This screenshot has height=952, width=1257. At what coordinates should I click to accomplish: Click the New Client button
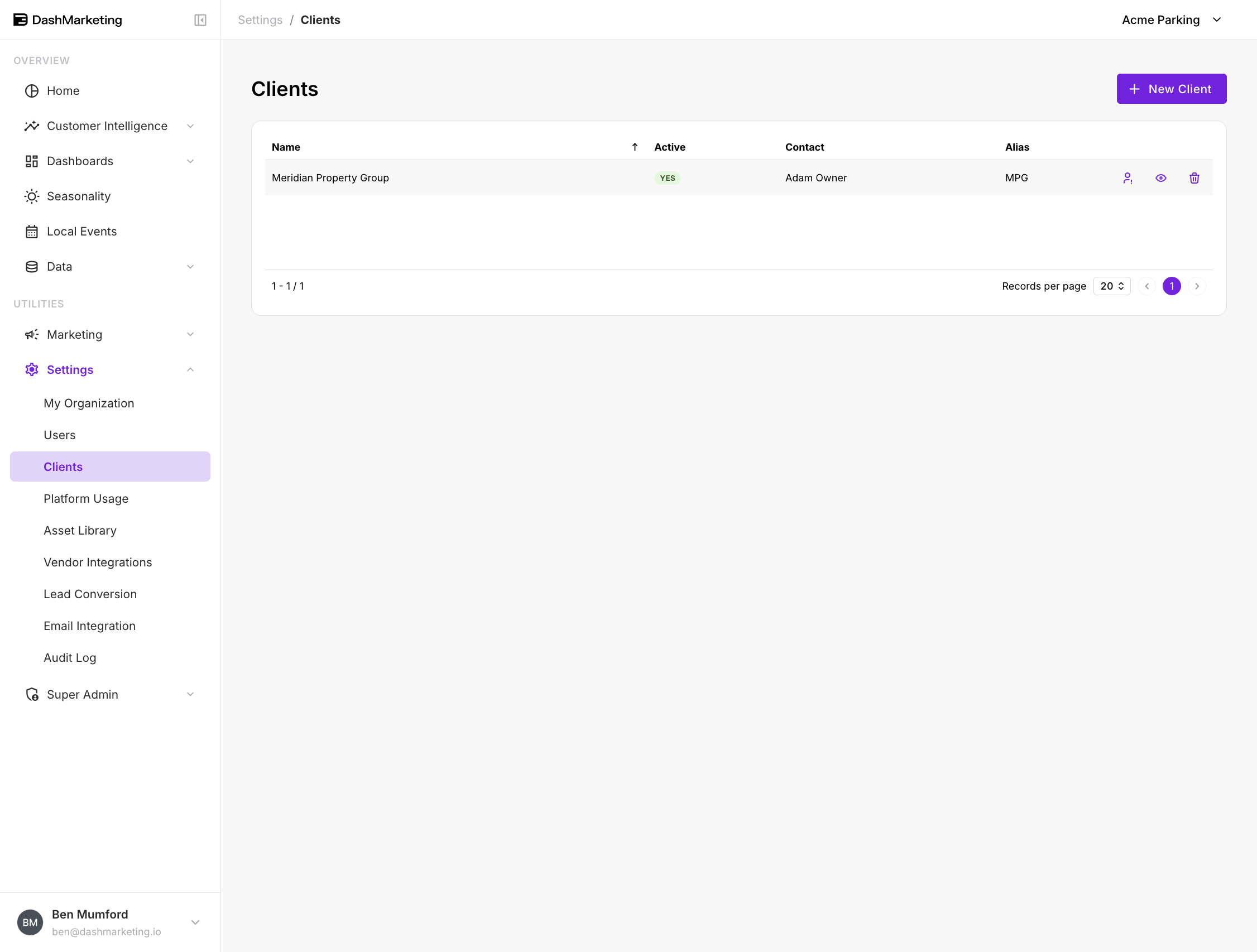(x=1171, y=89)
